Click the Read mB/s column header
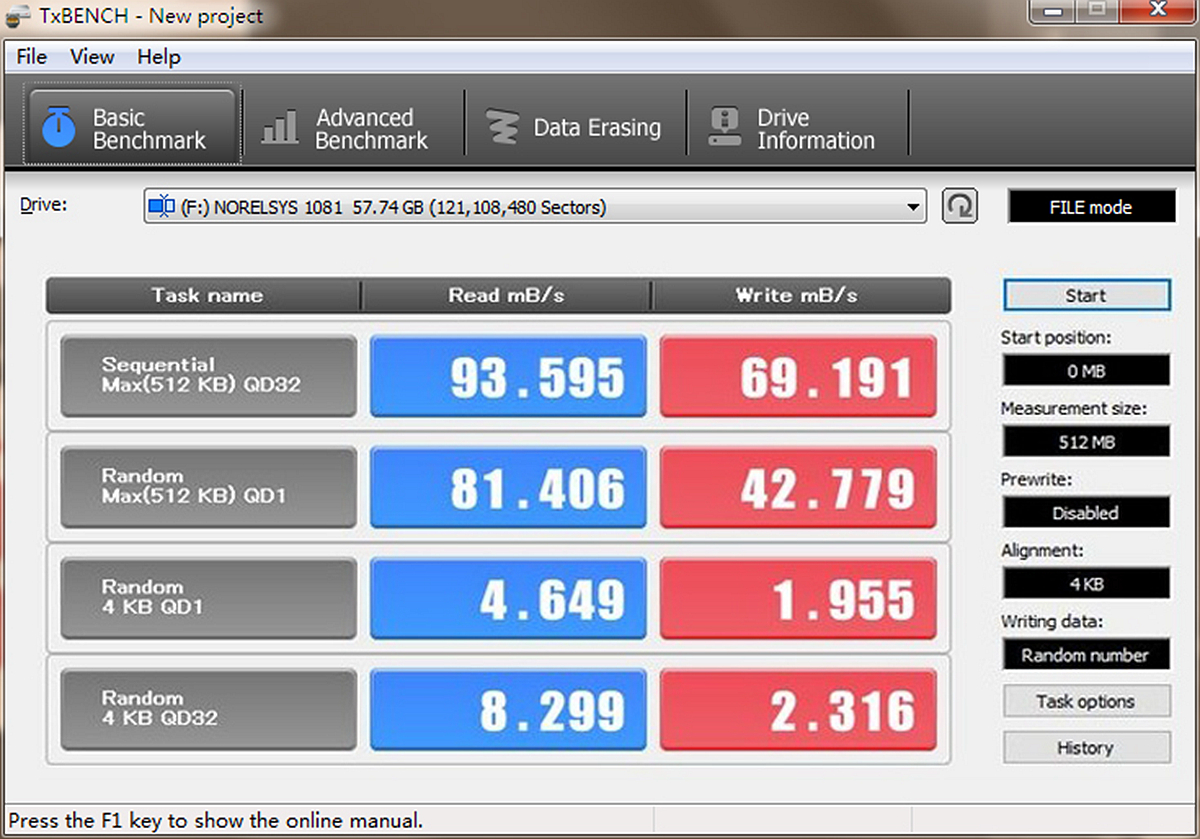The width and height of the screenshot is (1200, 839). click(x=506, y=295)
